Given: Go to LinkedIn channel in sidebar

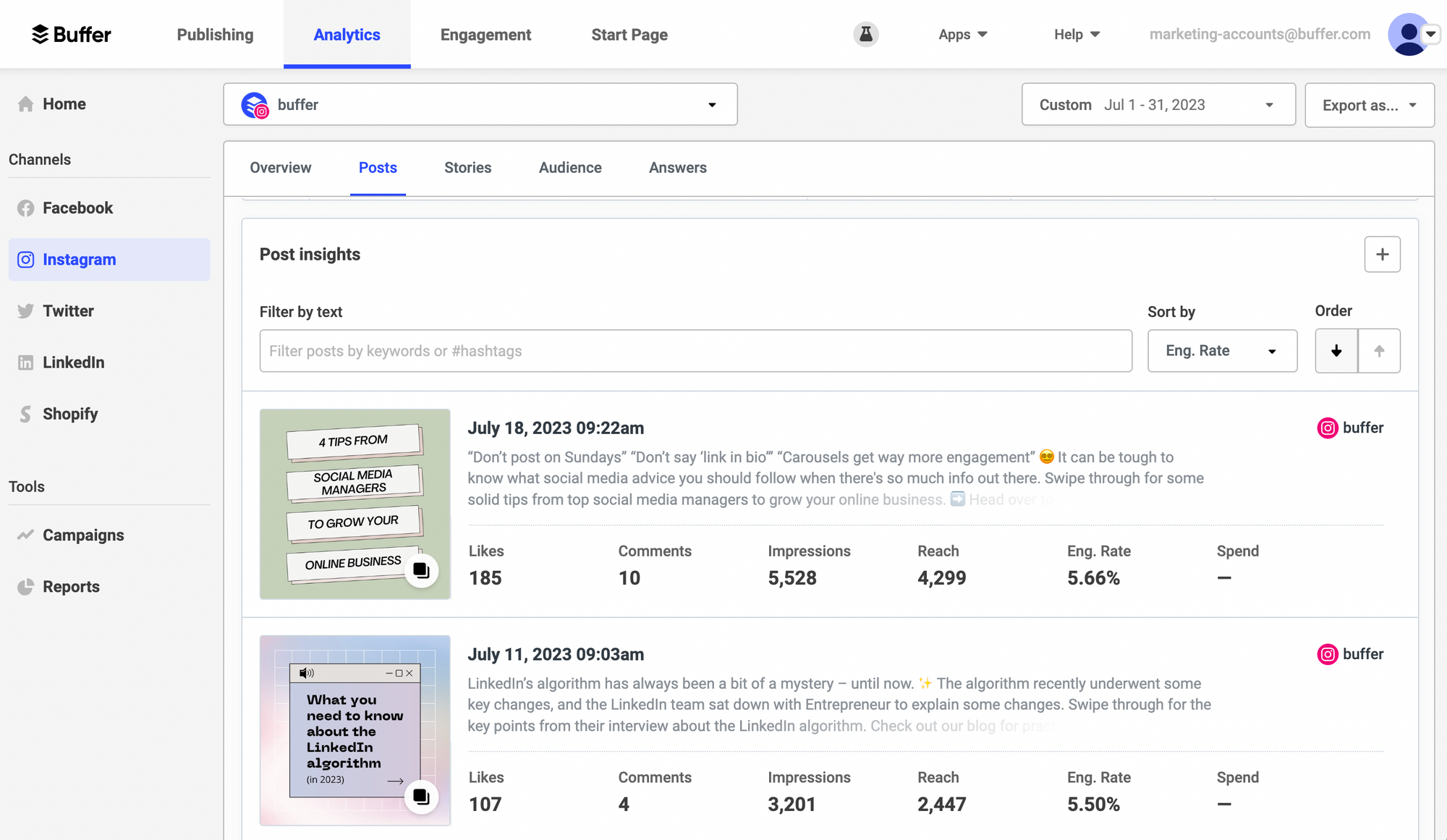Looking at the screenshot, I should 73,362.
